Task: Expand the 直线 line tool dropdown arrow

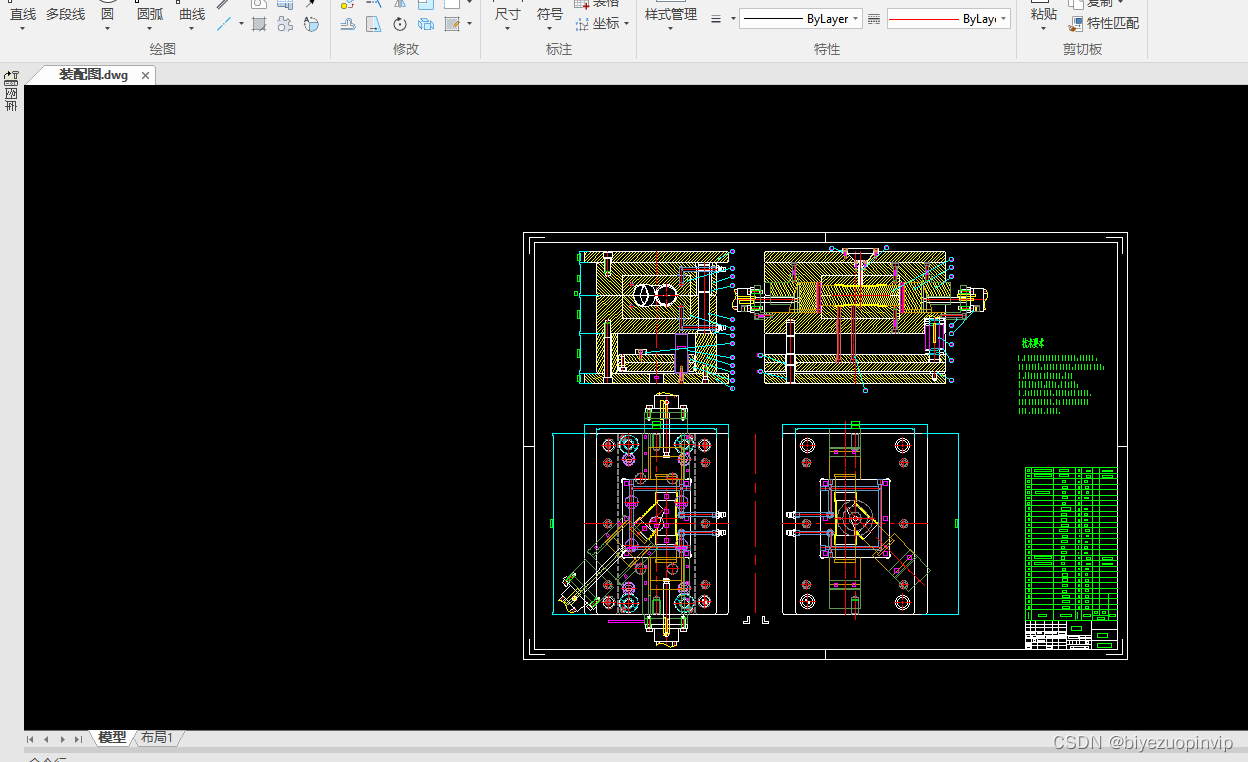Action: tap(22, 29)
